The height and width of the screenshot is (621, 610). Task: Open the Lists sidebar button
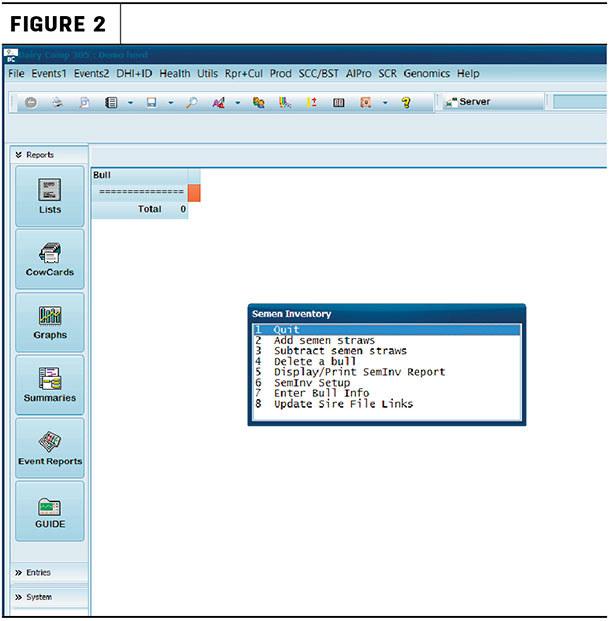(50, 196)
